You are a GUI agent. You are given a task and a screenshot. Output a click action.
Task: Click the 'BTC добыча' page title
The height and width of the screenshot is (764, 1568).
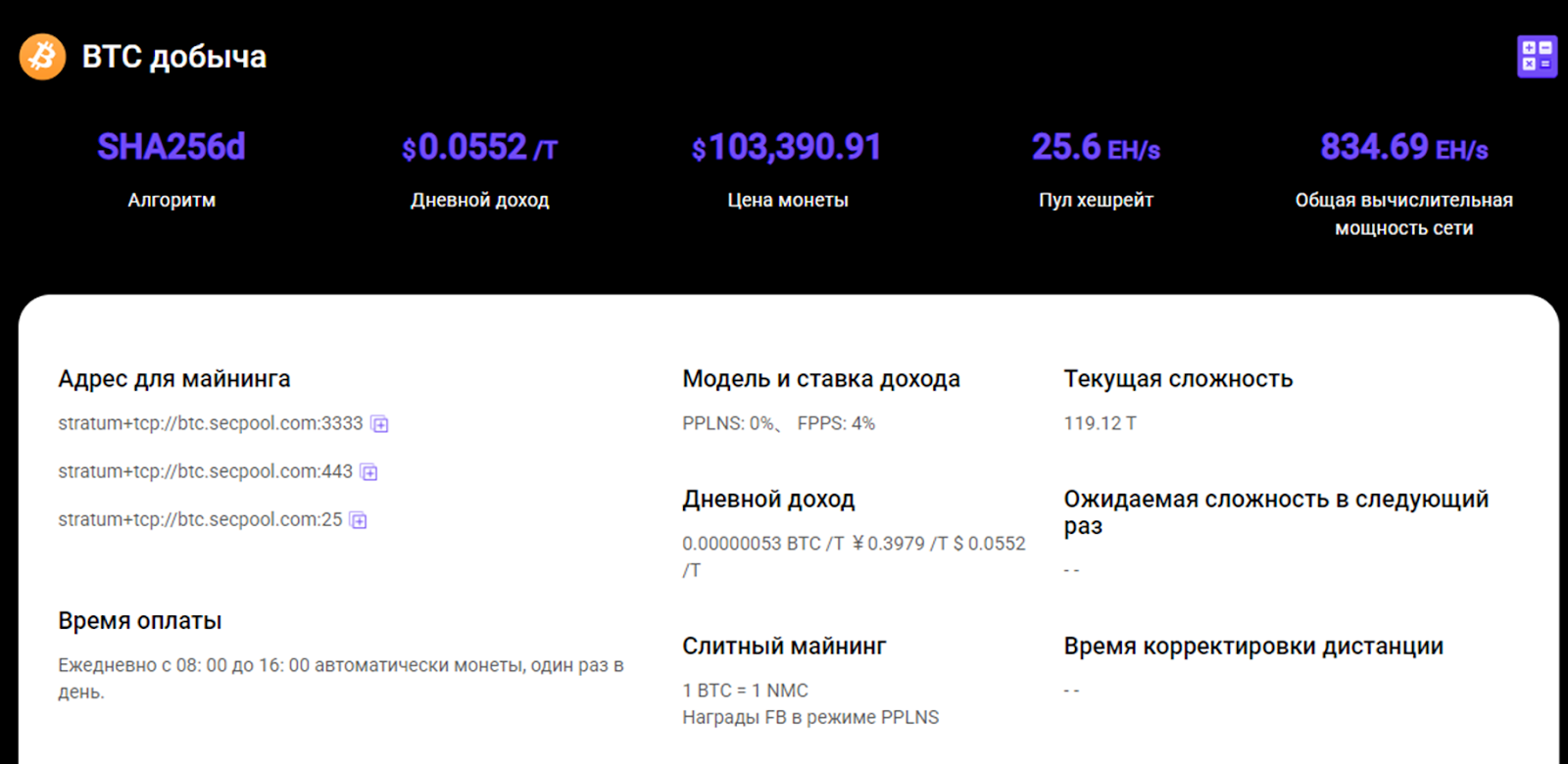[174, 57]
